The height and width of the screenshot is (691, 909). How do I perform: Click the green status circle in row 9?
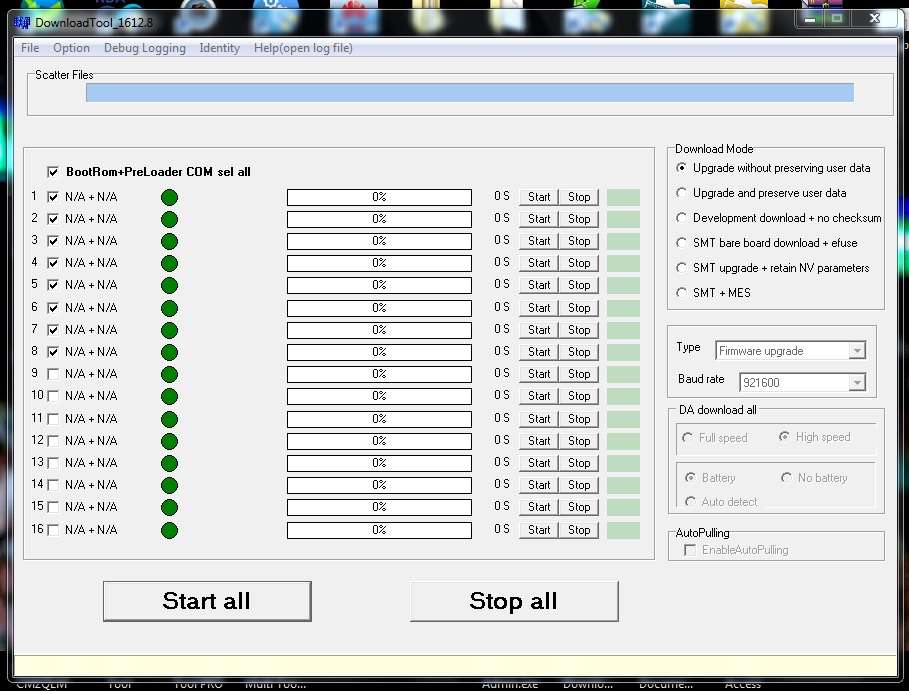pyautogui.click(x=169, y=374)
